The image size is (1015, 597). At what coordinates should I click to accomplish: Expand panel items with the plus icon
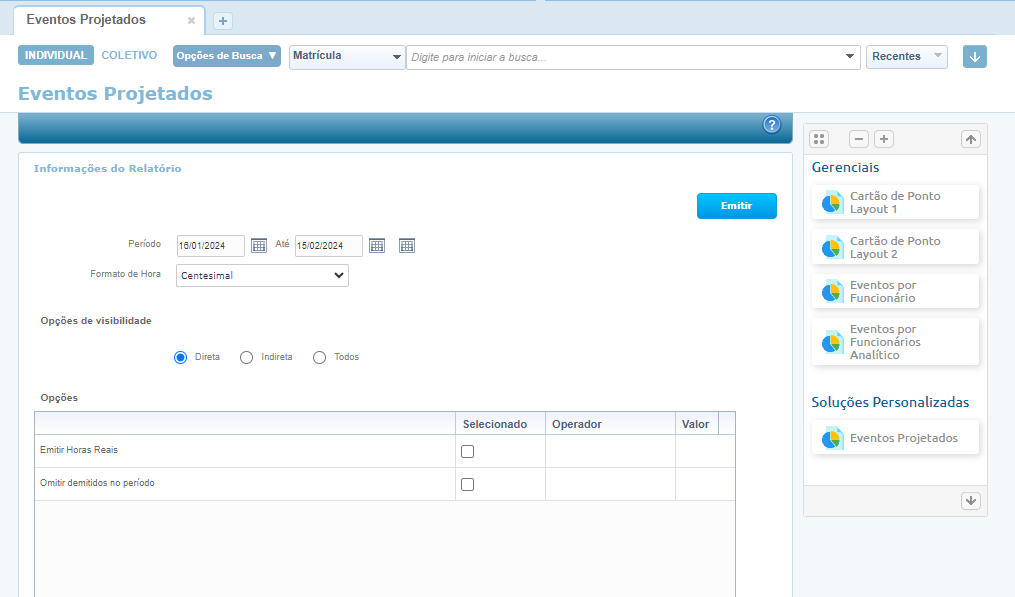click(x=884, y=139)
